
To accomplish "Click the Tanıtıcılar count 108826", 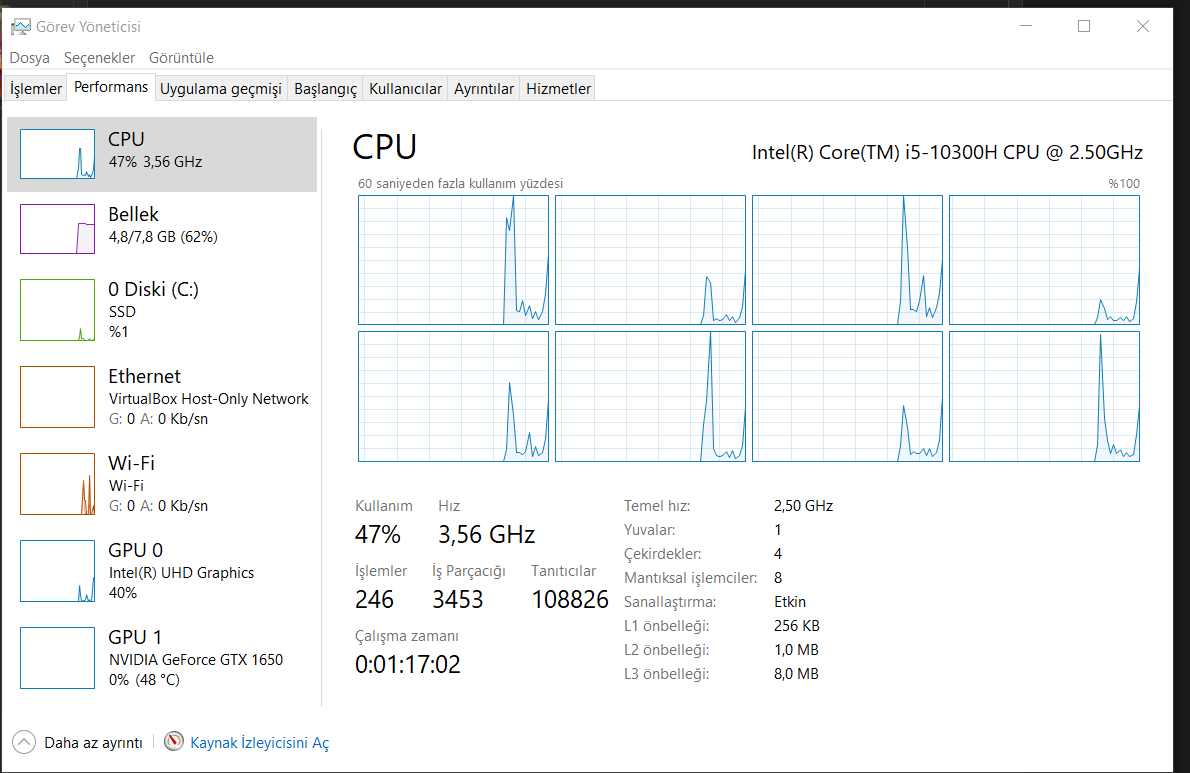I will (x=570, y=599).
